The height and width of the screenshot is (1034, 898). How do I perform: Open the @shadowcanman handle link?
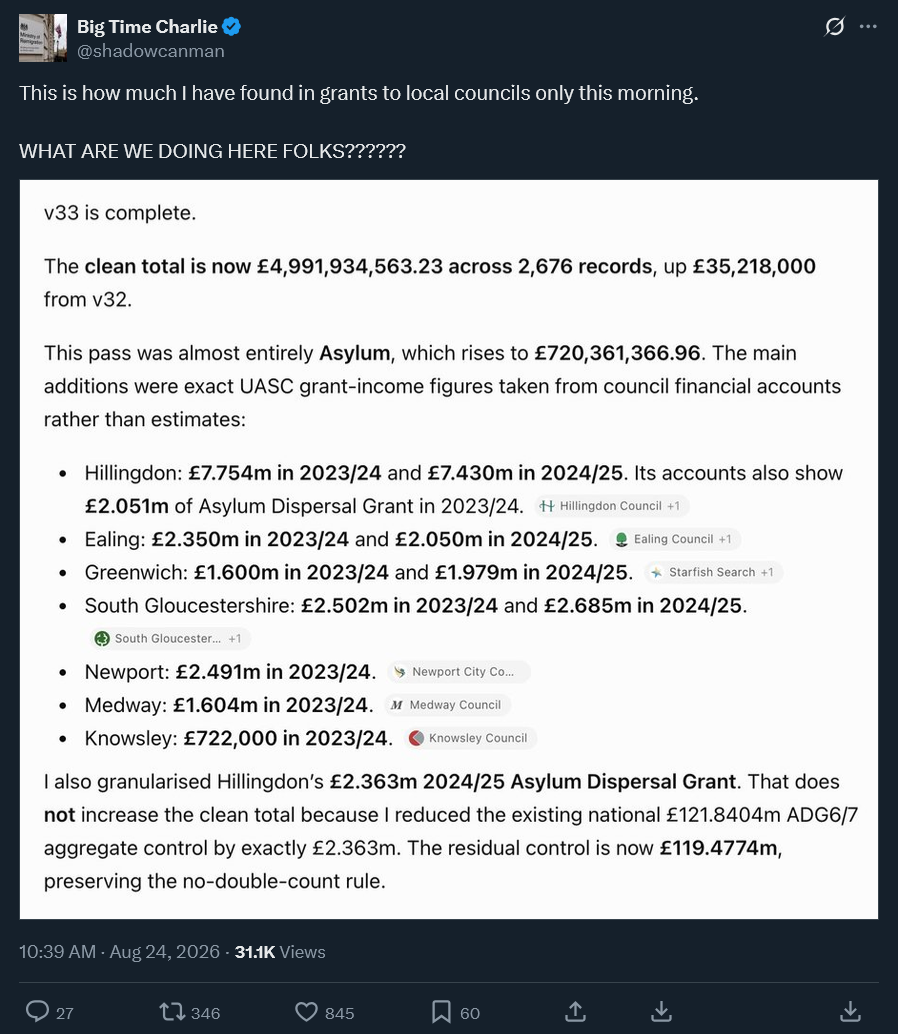(150, 51)
